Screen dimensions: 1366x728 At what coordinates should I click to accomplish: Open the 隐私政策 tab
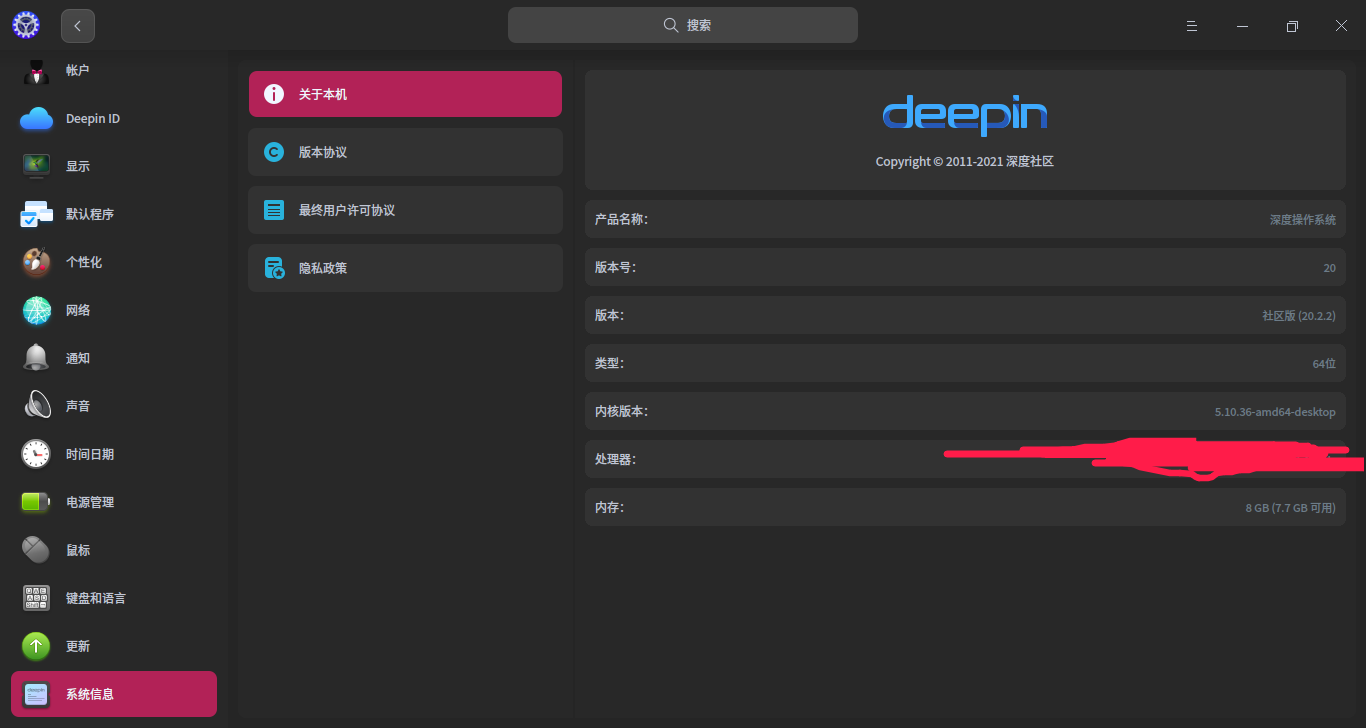click(x=405, y=268)
